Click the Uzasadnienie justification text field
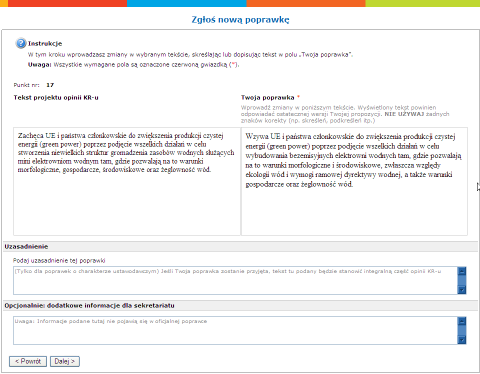The image size is (480, 374). pos(235,280)
